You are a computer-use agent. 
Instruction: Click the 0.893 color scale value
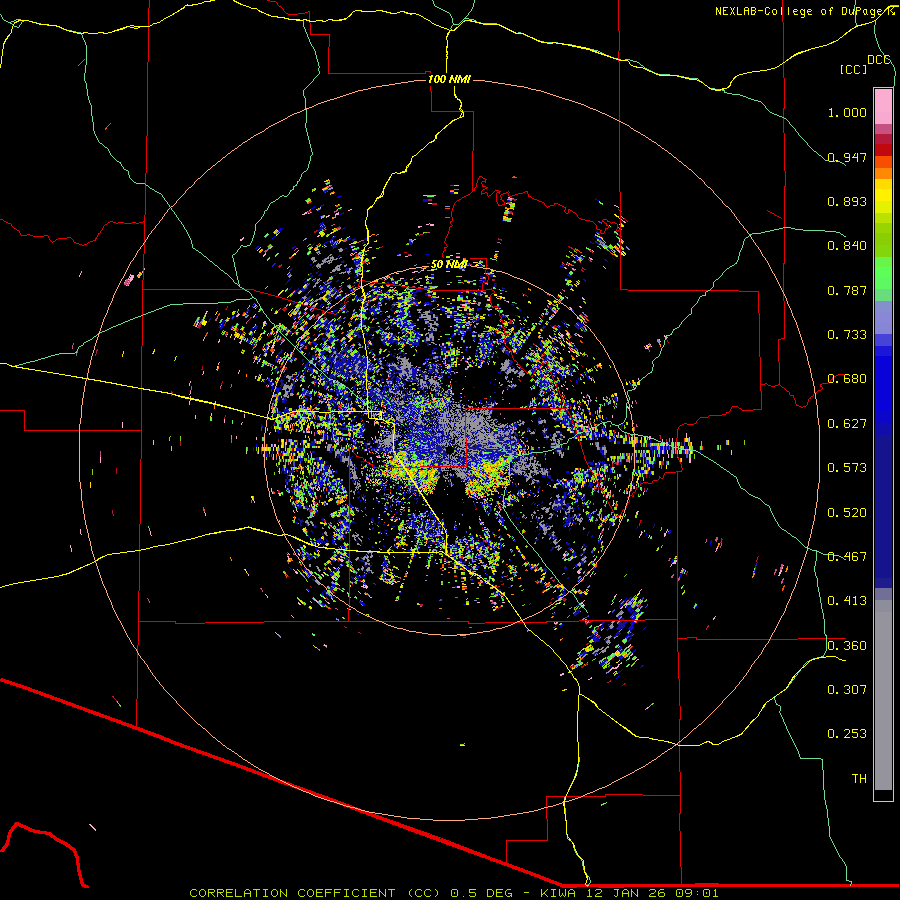(847, 201)
